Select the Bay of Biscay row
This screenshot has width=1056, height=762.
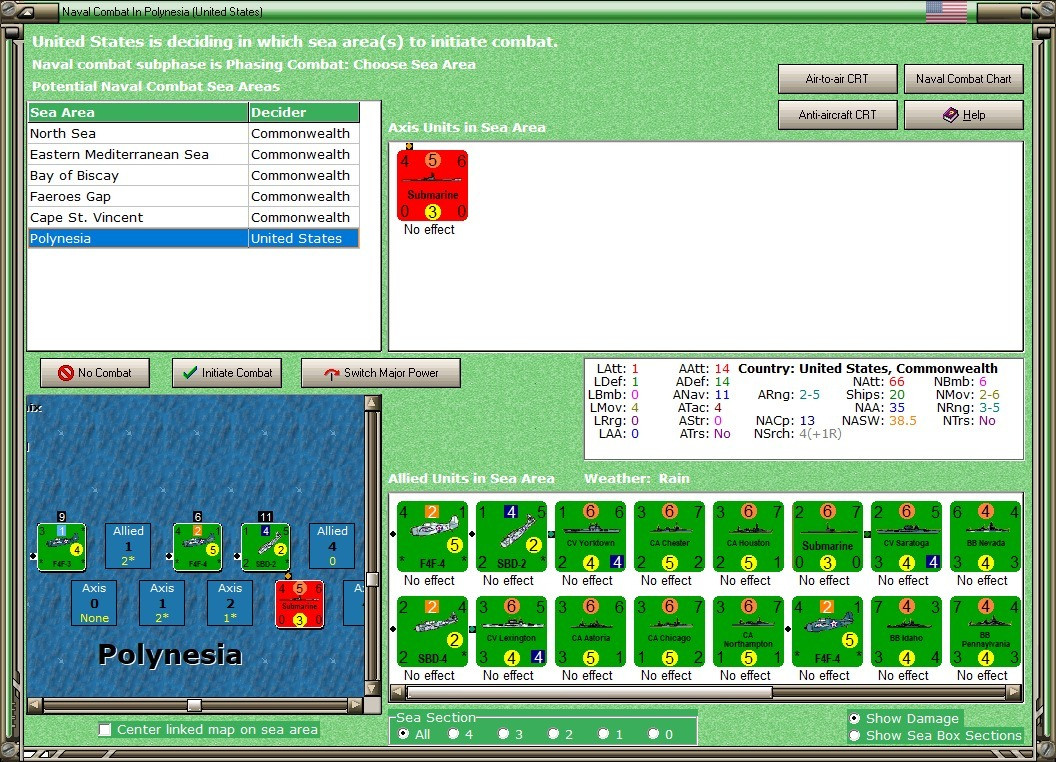point(193,175)
